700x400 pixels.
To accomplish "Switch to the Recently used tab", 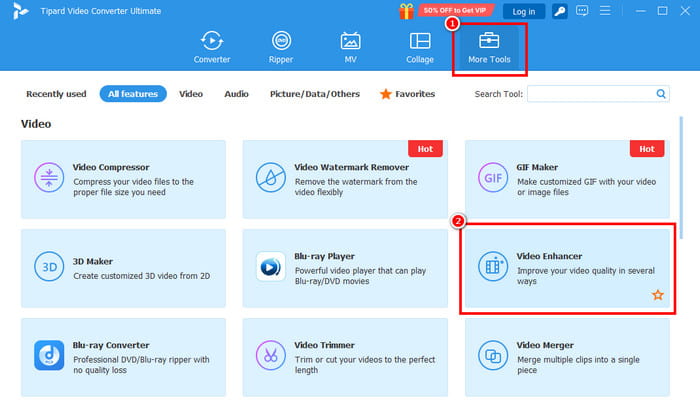I will tap(55, 94).
